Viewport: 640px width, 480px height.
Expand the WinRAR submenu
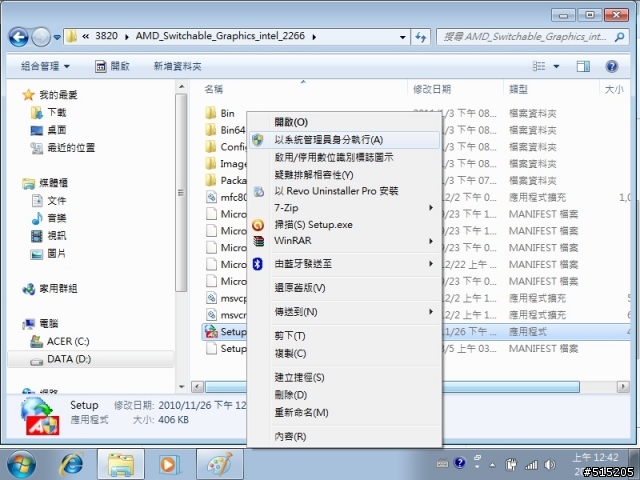[x=344, y=241]
